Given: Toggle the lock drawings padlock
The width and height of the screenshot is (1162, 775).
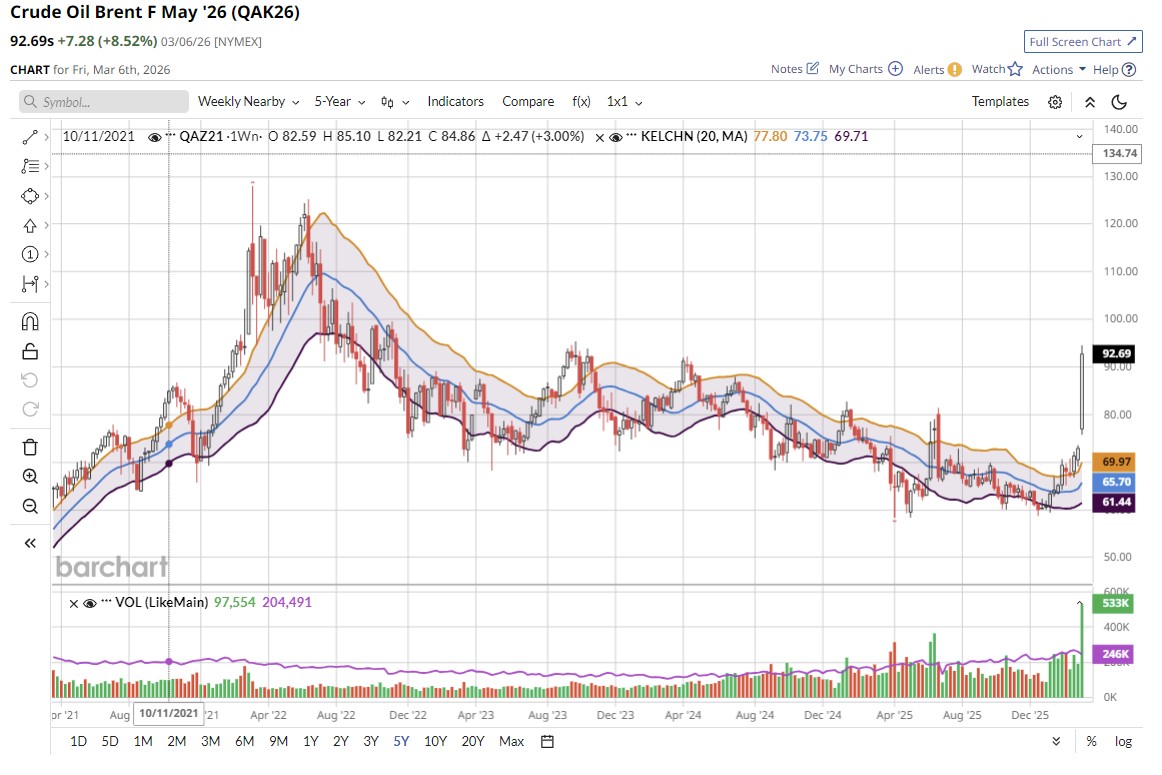Looking at the screenshot, I should point(30,350).
